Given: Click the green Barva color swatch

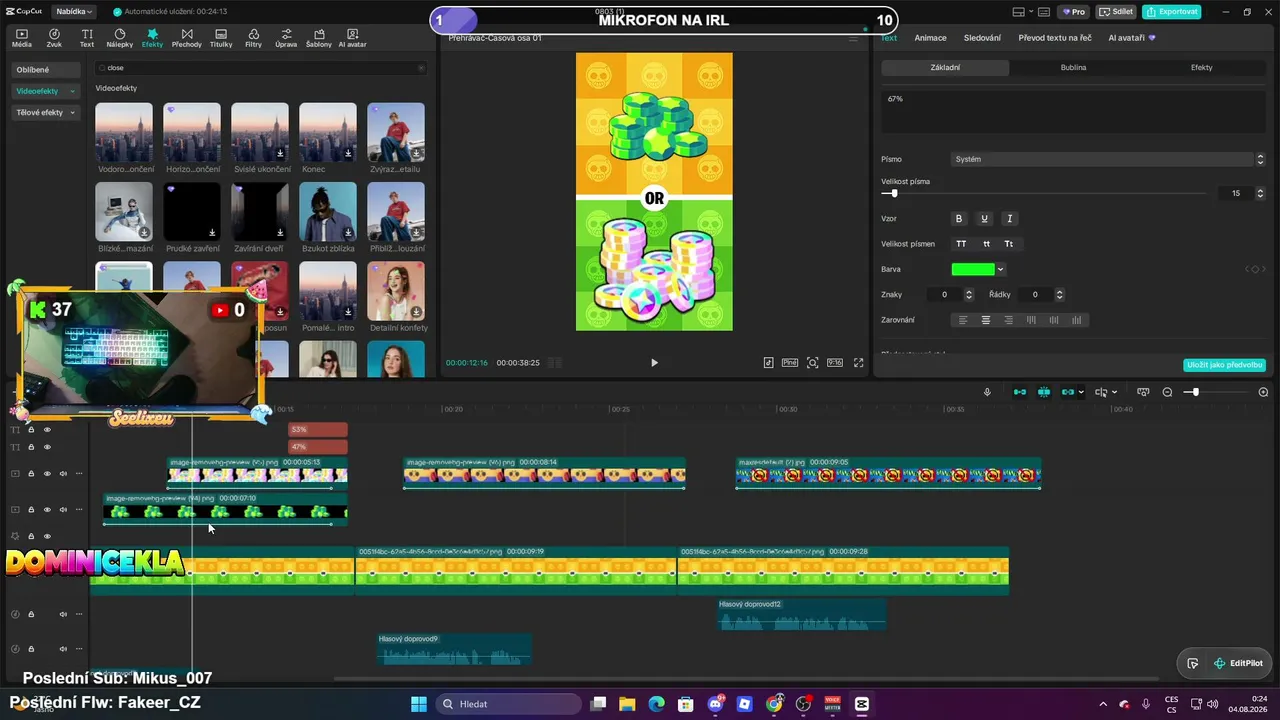Looking at the screenshot, I should [x=973, y=269].
